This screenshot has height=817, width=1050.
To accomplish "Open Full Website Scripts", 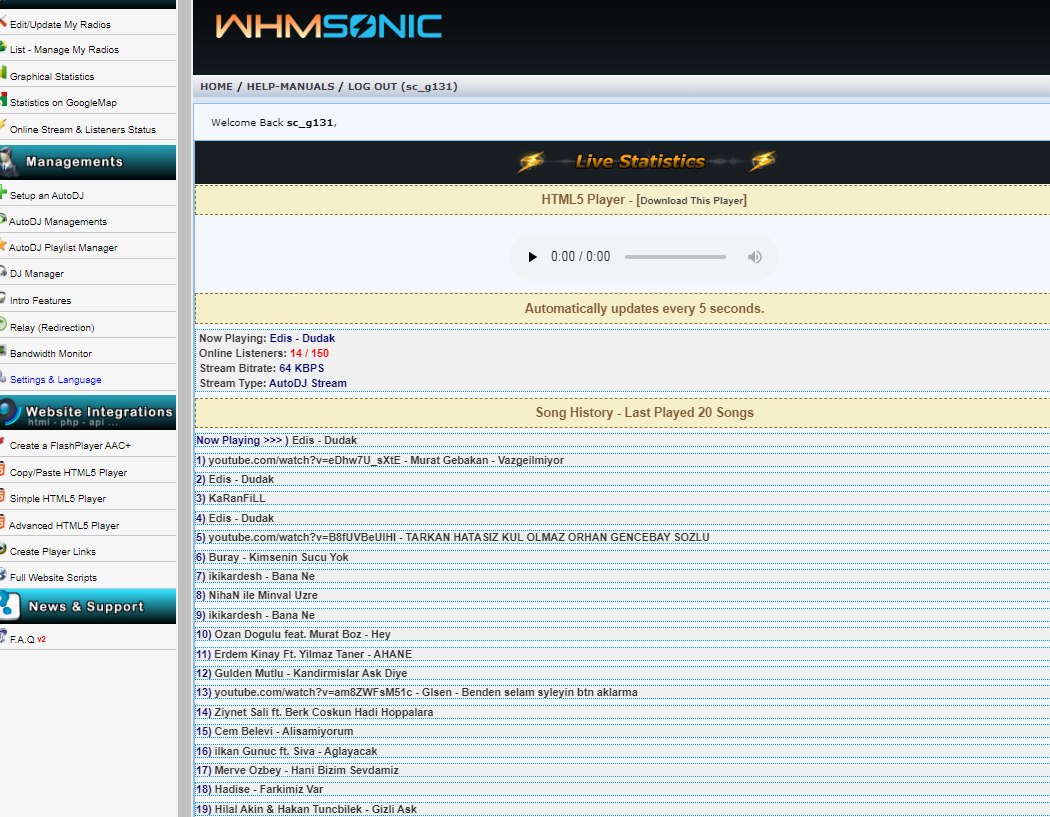I will coord(53,577).
